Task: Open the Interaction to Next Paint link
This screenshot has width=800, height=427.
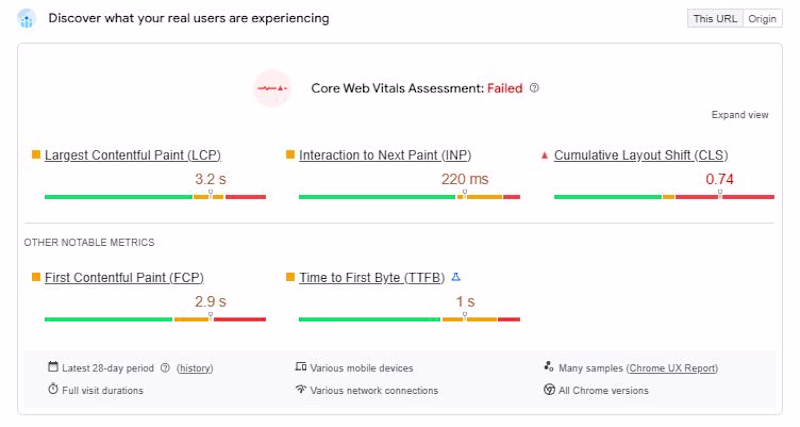Action: tap(385, 155)
